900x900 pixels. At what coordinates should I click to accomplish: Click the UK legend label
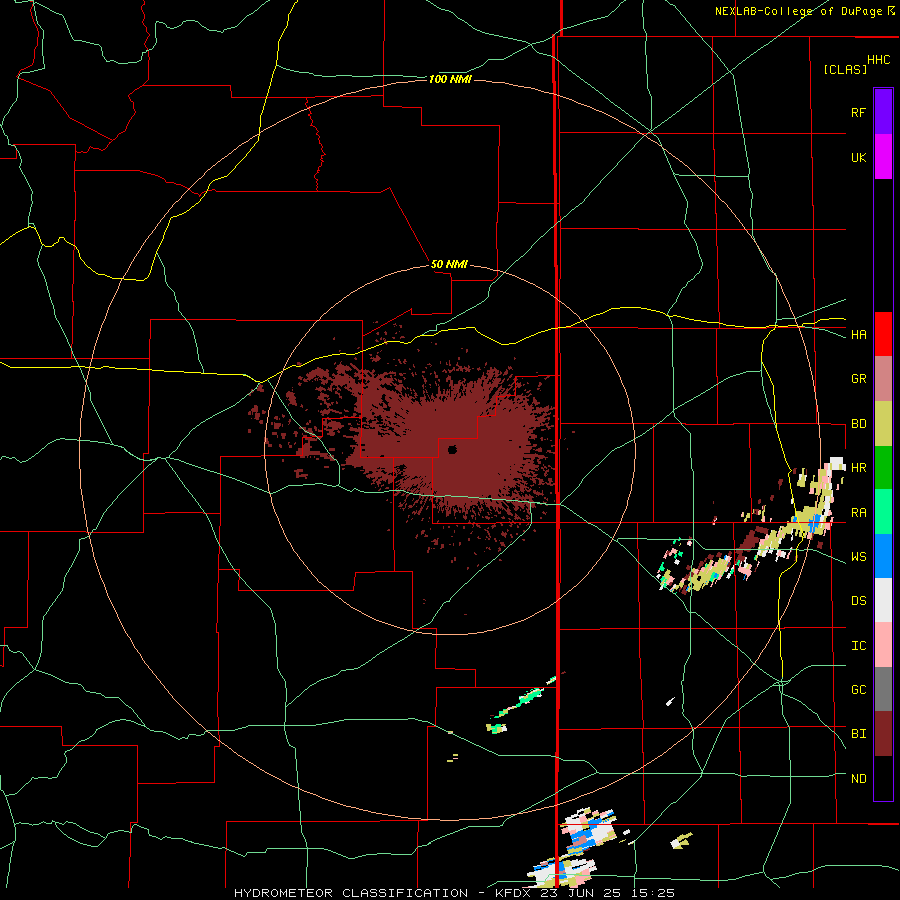coord(858,157)
